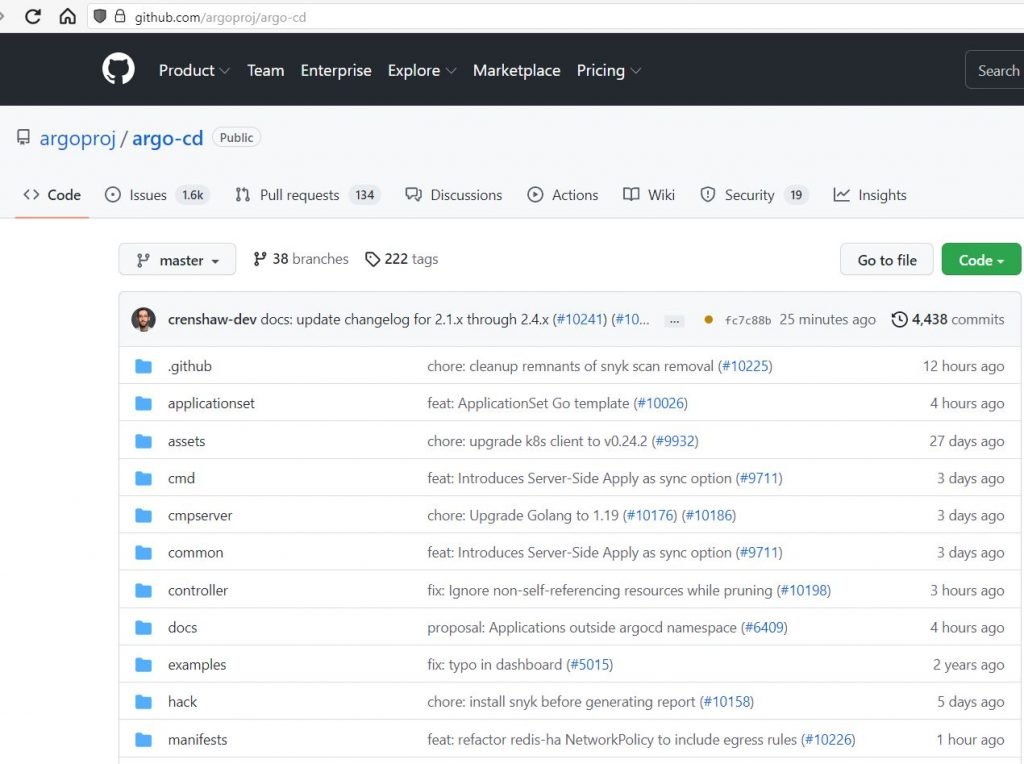Open pull request #10226 link
The width and height of the screenshot is (1024, 764).
(828, 740)
